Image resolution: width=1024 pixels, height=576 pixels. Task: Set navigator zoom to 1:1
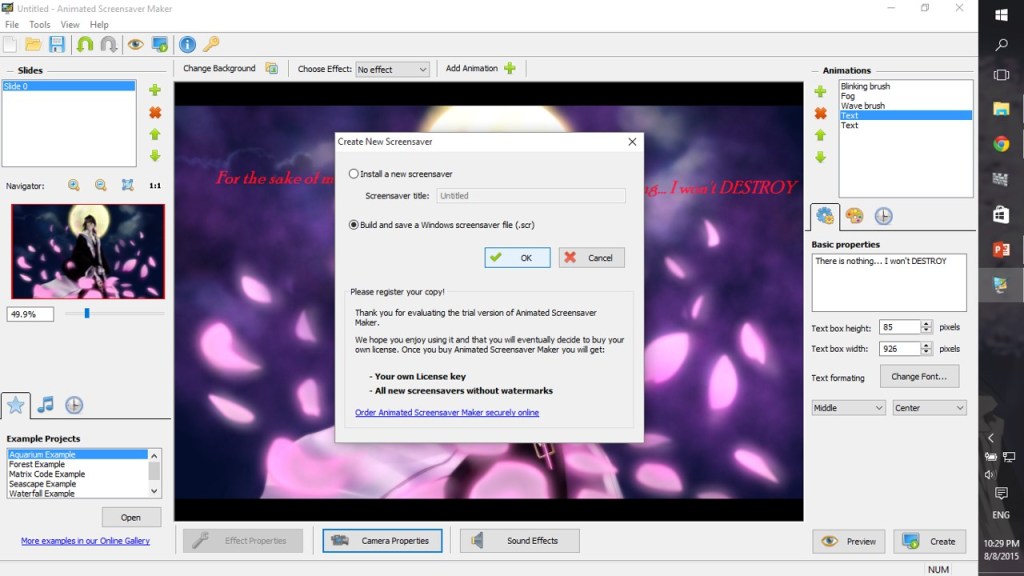[x=155, y=185]
